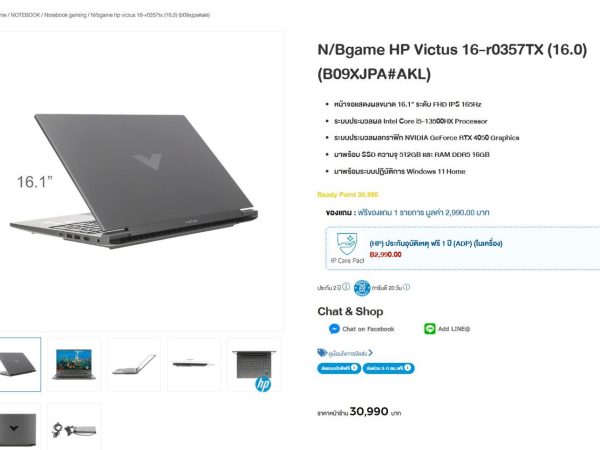Click the blue price tag icon
Image resolution: width=600 pixels, height=450 pixels.
pyautogui.click(x=322, y=352)
